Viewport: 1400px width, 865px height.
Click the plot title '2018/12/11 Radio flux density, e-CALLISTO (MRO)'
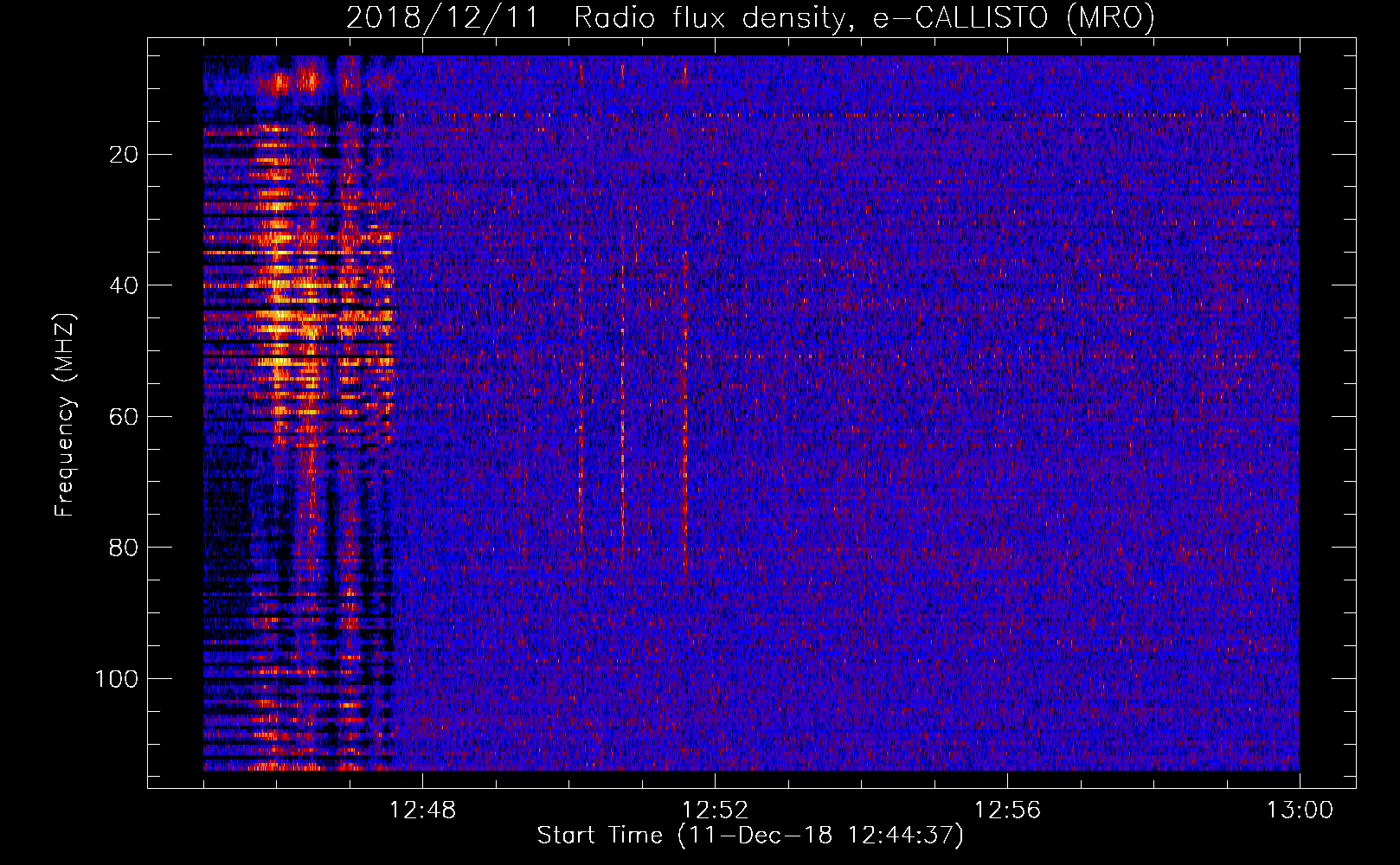(750, 18)
